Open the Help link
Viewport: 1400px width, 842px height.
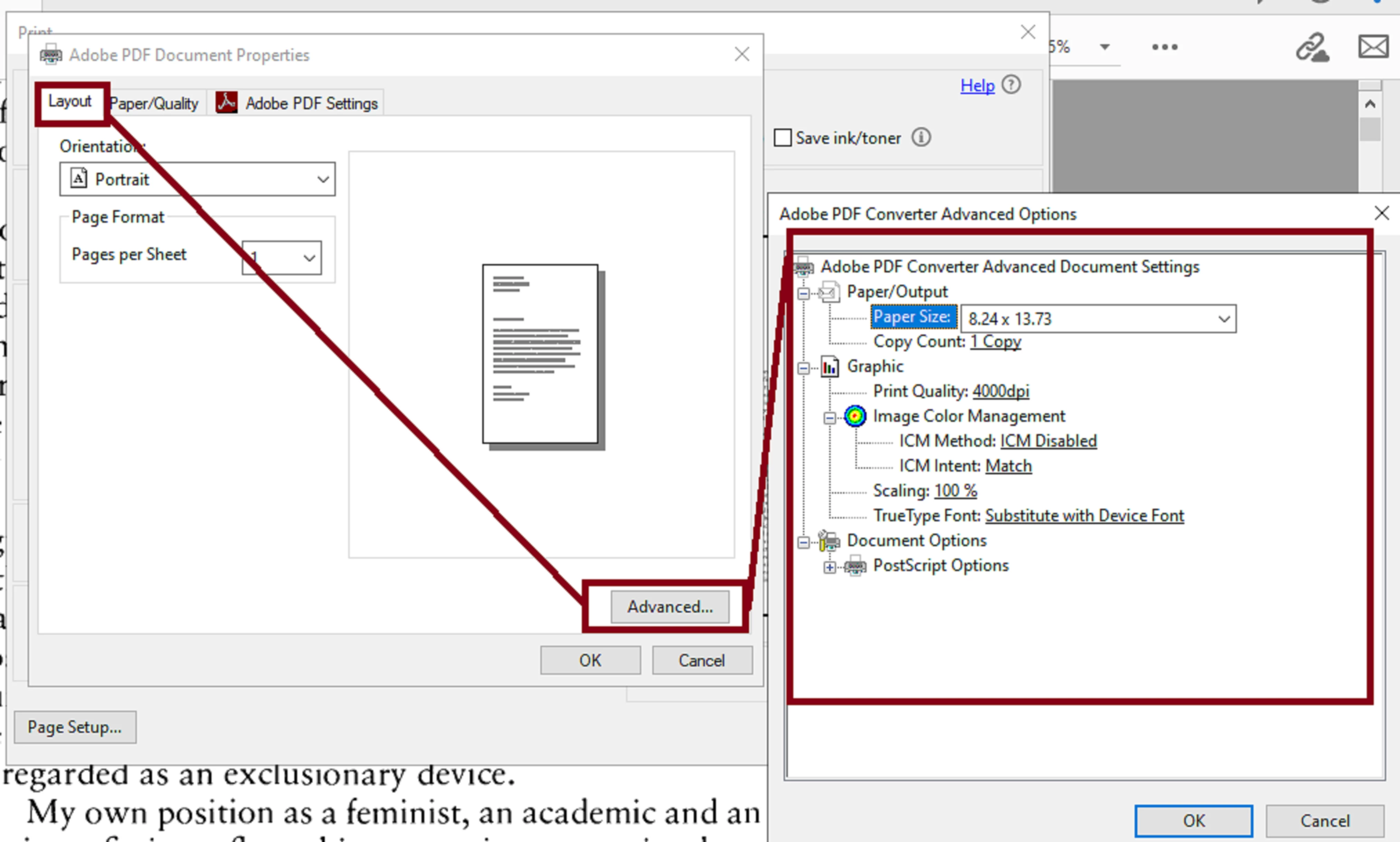(x=976, y=85)
